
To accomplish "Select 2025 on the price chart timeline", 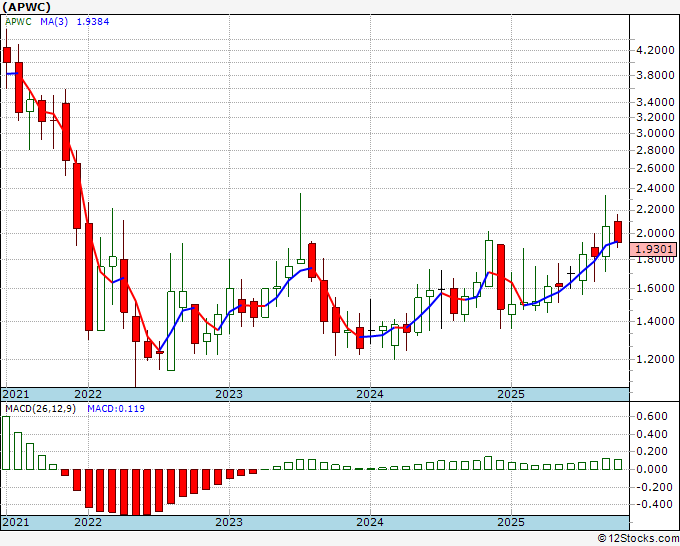I will click(511, 394).
